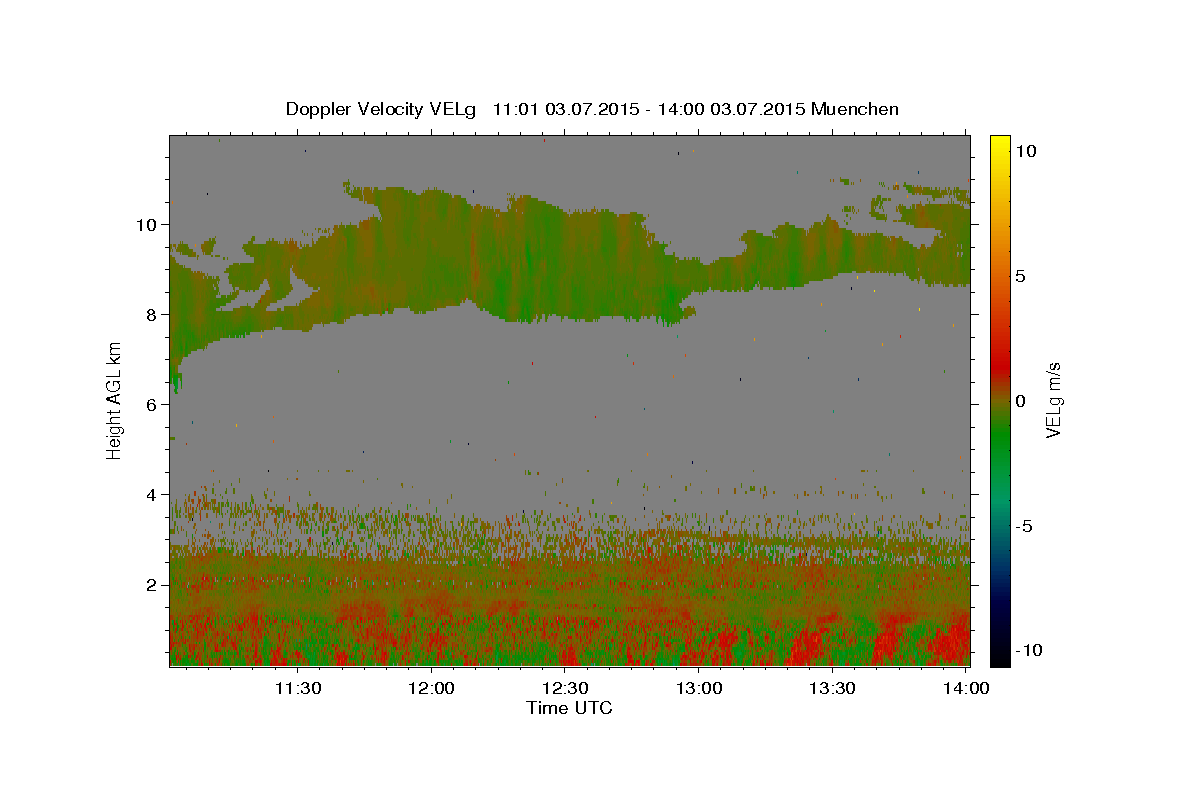Click the 'Height AGL km' axis label
This screenshot has height=800, width=1200.
(x=114, y=401)
